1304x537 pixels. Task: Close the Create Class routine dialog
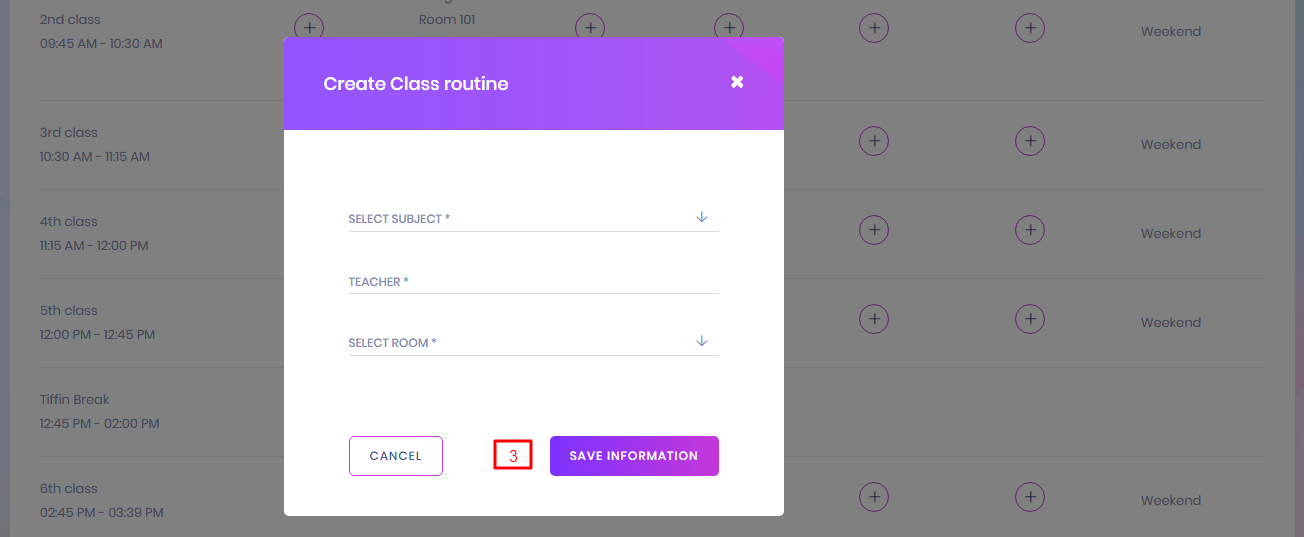coord(737,82)
